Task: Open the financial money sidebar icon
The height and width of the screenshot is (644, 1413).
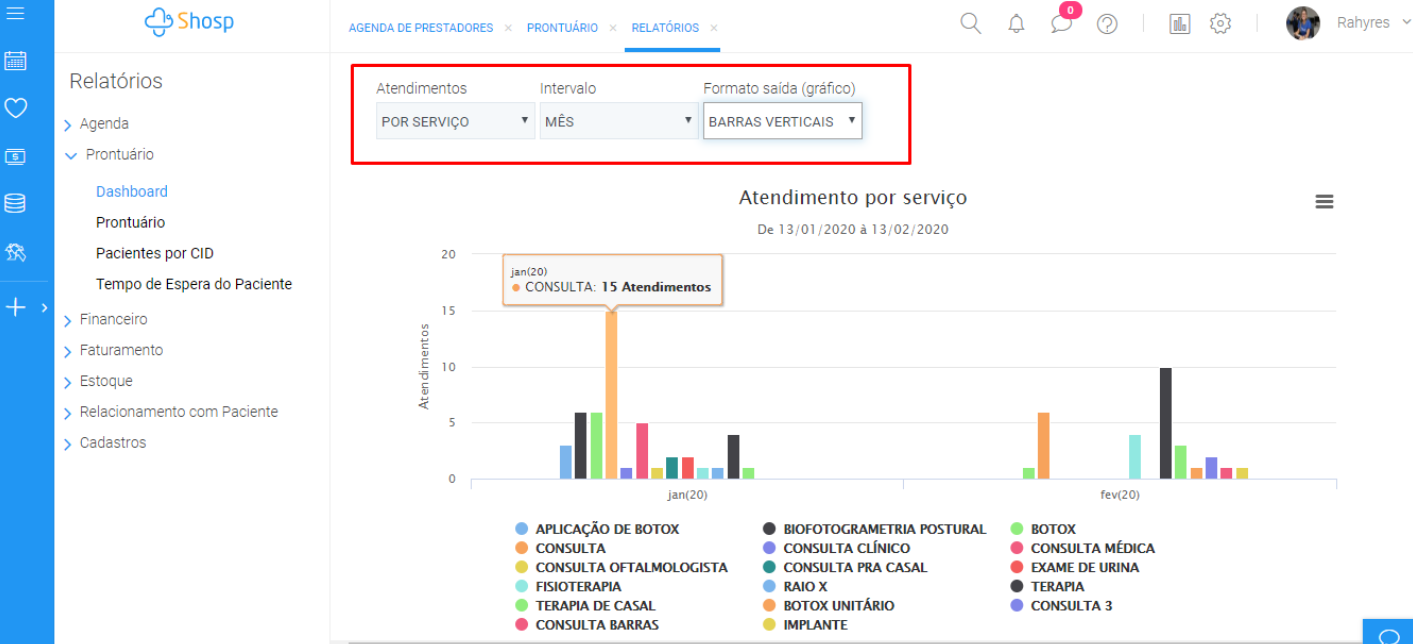Action: tap(15, 156)
